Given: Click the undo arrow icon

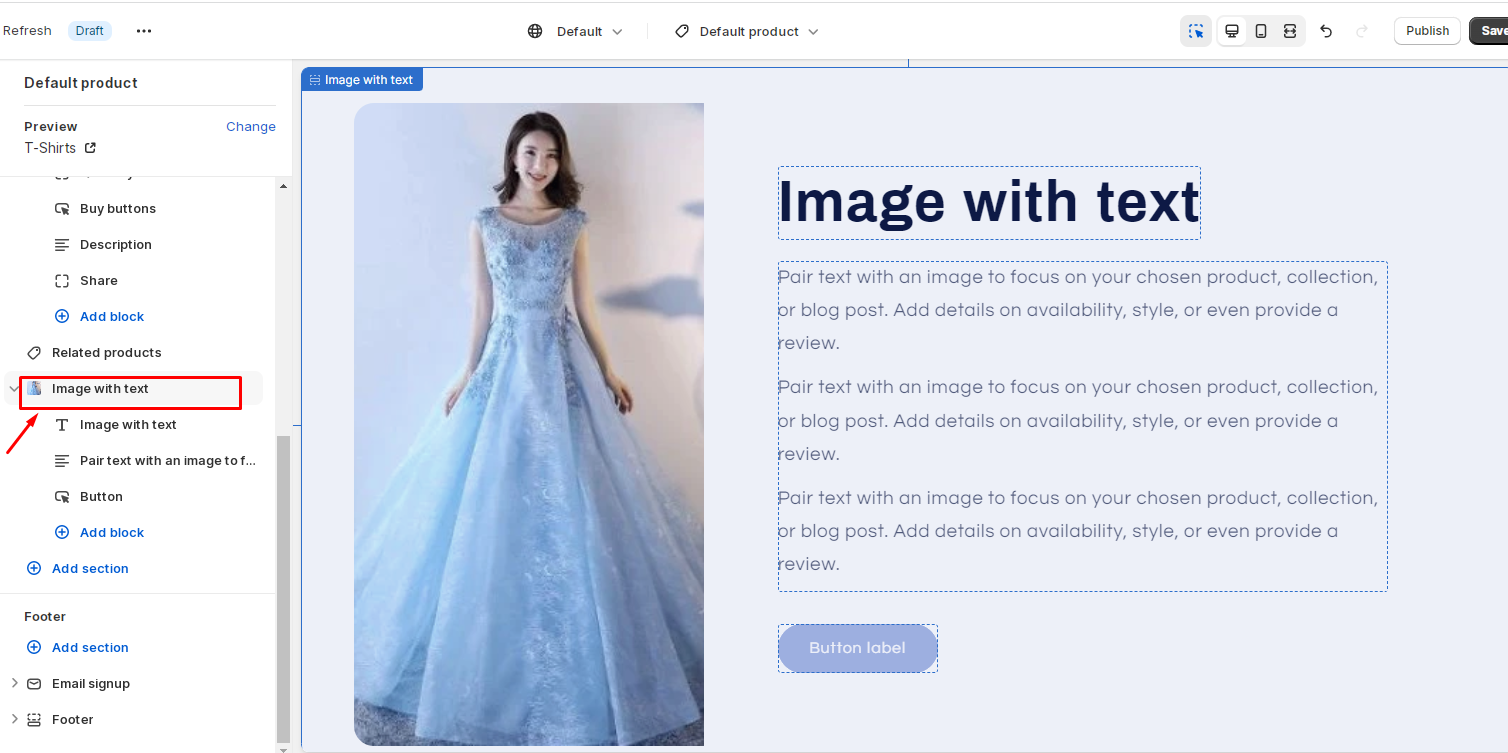Looking at the screenshot, I should pos(1326,31).
